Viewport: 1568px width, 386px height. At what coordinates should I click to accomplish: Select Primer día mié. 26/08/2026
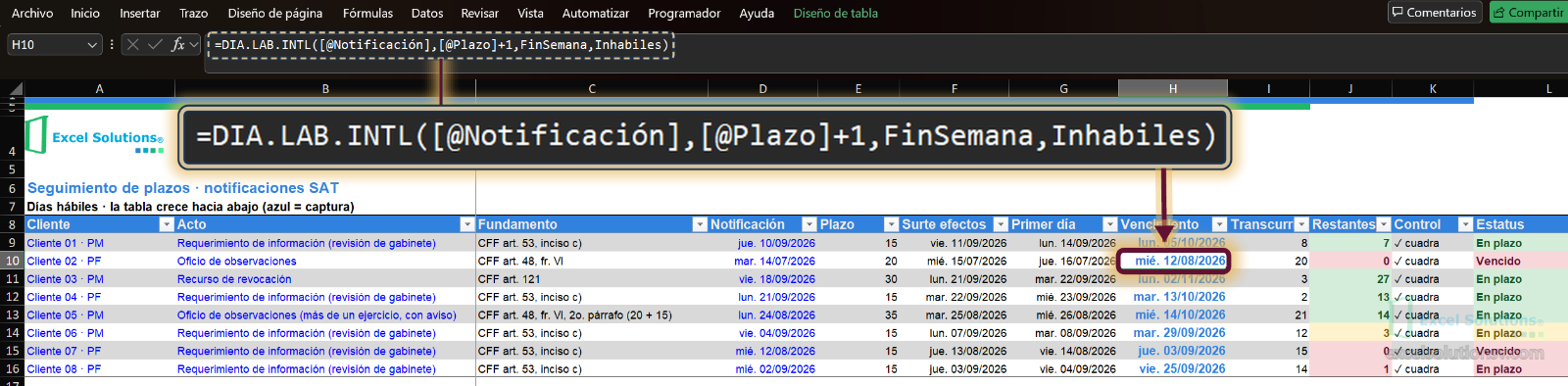click(1063, 314)
